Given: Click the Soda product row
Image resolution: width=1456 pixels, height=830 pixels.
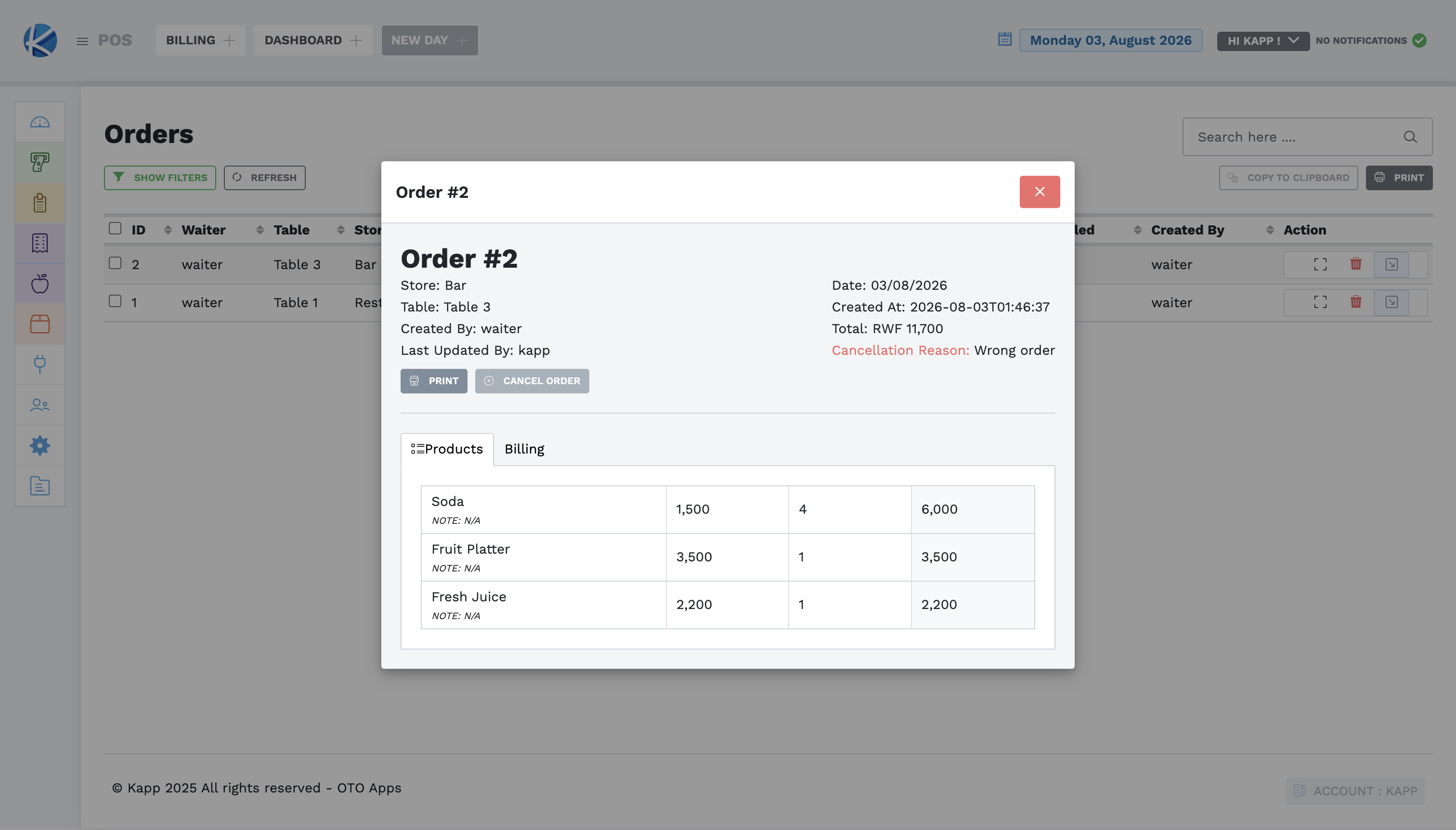Looking at the screenshot, I should [x=728, y=510].
